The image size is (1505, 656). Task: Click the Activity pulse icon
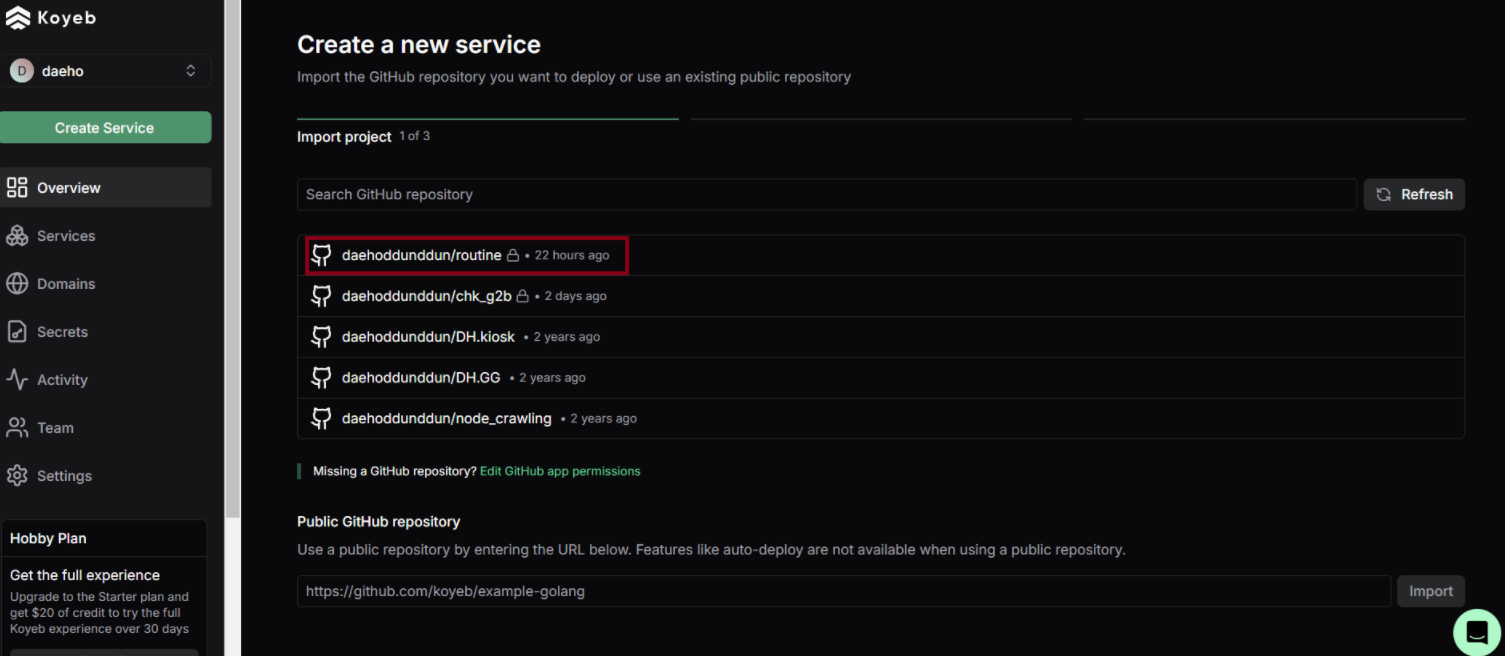[x=17, y=380]
